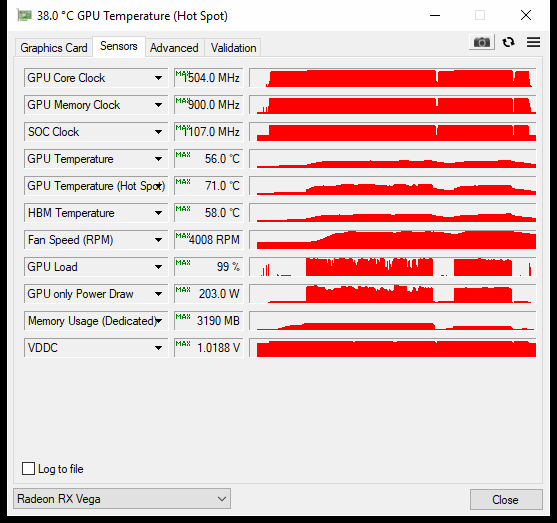Open the hamburger menu icon

point(533,42)
